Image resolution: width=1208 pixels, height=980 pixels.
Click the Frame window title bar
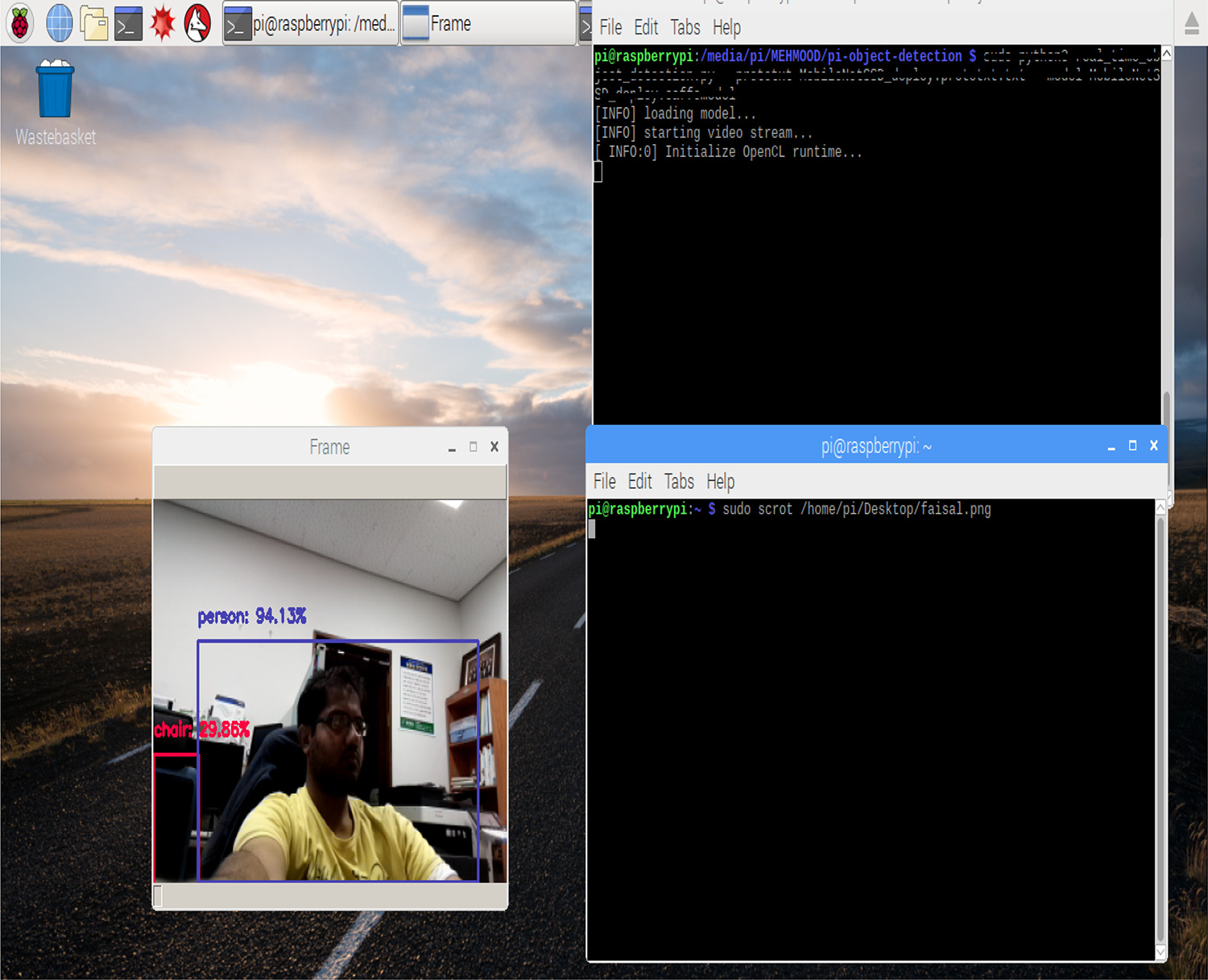(330, 447)
